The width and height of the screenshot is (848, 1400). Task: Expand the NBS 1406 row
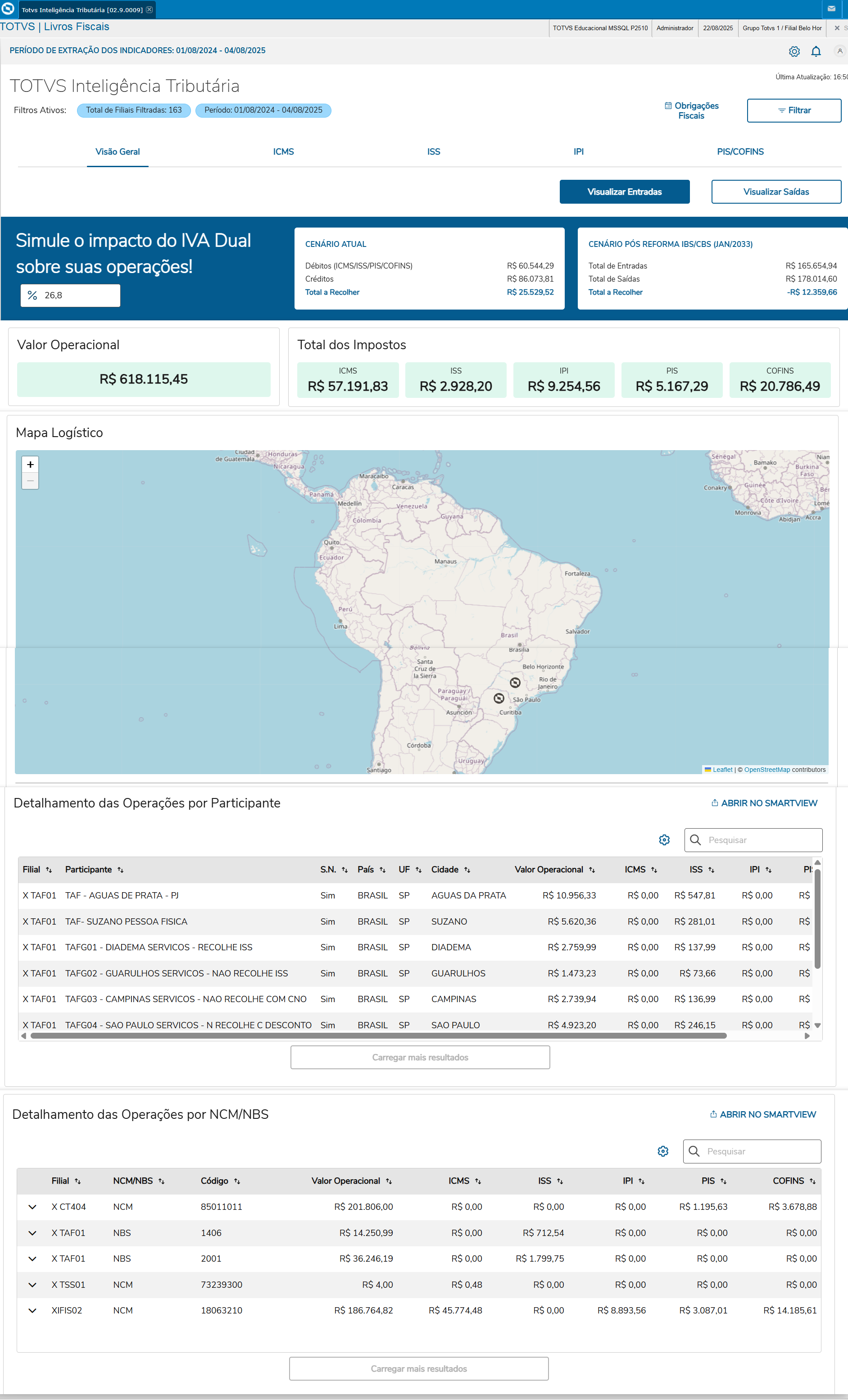(32, 1233)
